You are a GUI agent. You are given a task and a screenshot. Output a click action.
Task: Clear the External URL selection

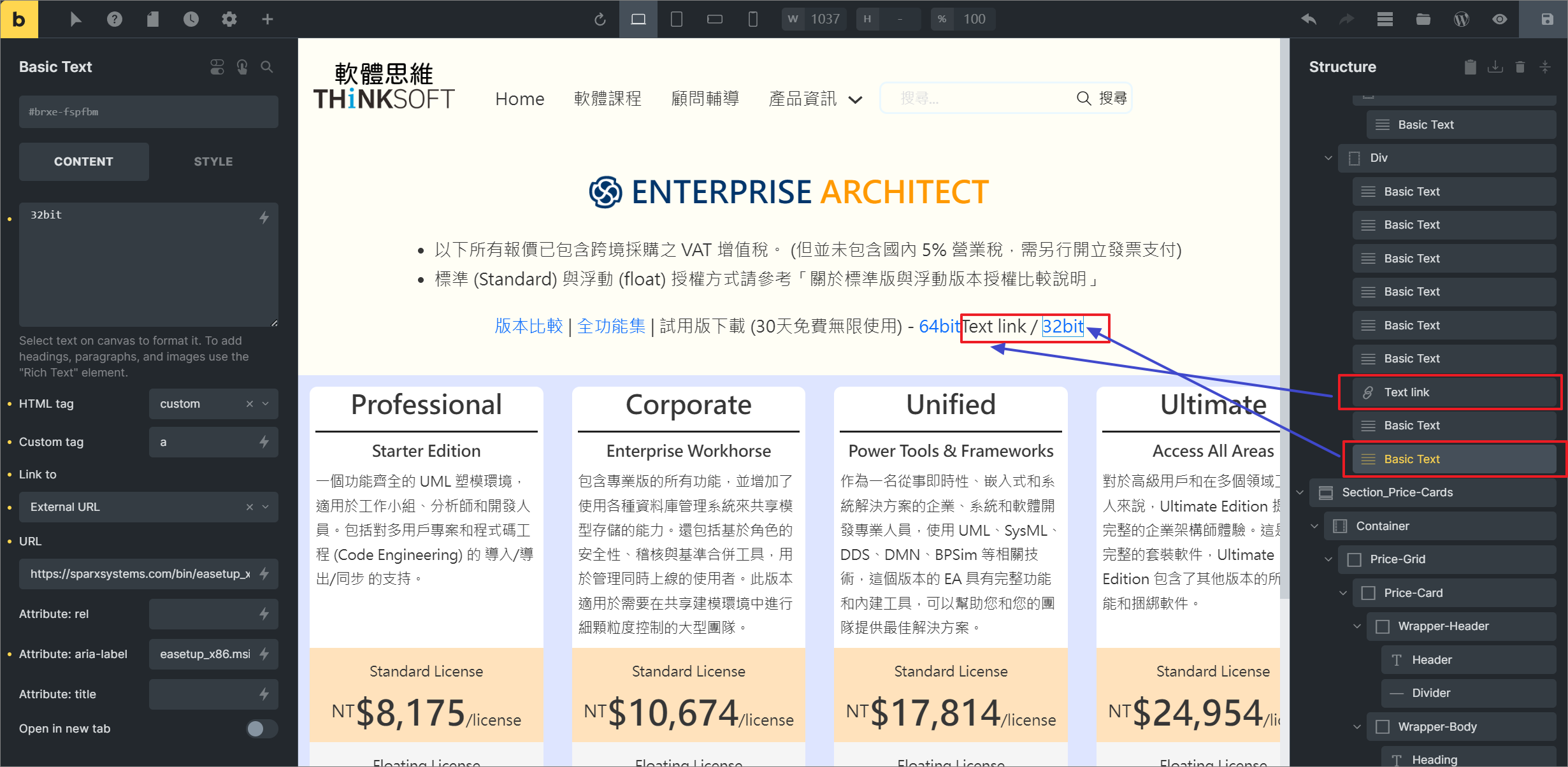click(250, 507)
